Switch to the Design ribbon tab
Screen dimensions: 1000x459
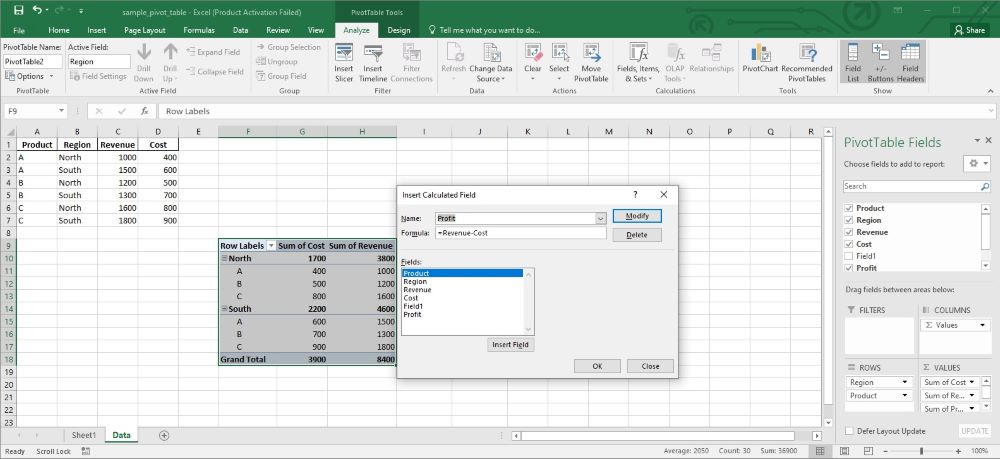(399, 31)
